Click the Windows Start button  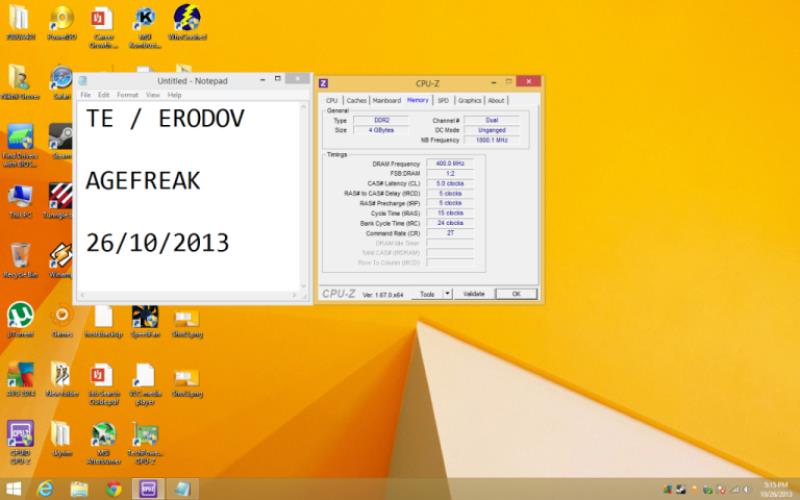point(13,488)
